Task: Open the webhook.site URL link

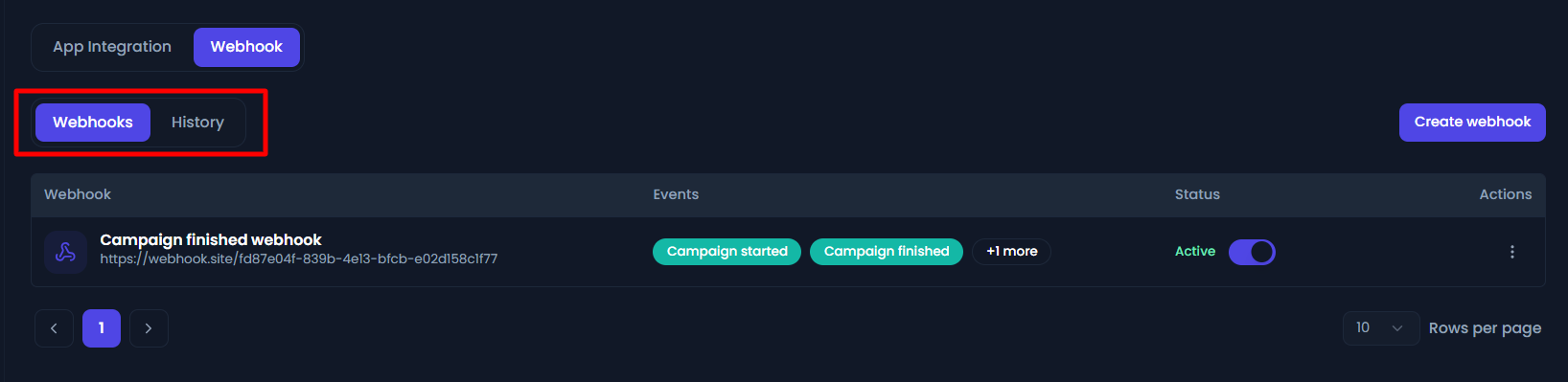Action: (299, 259)
